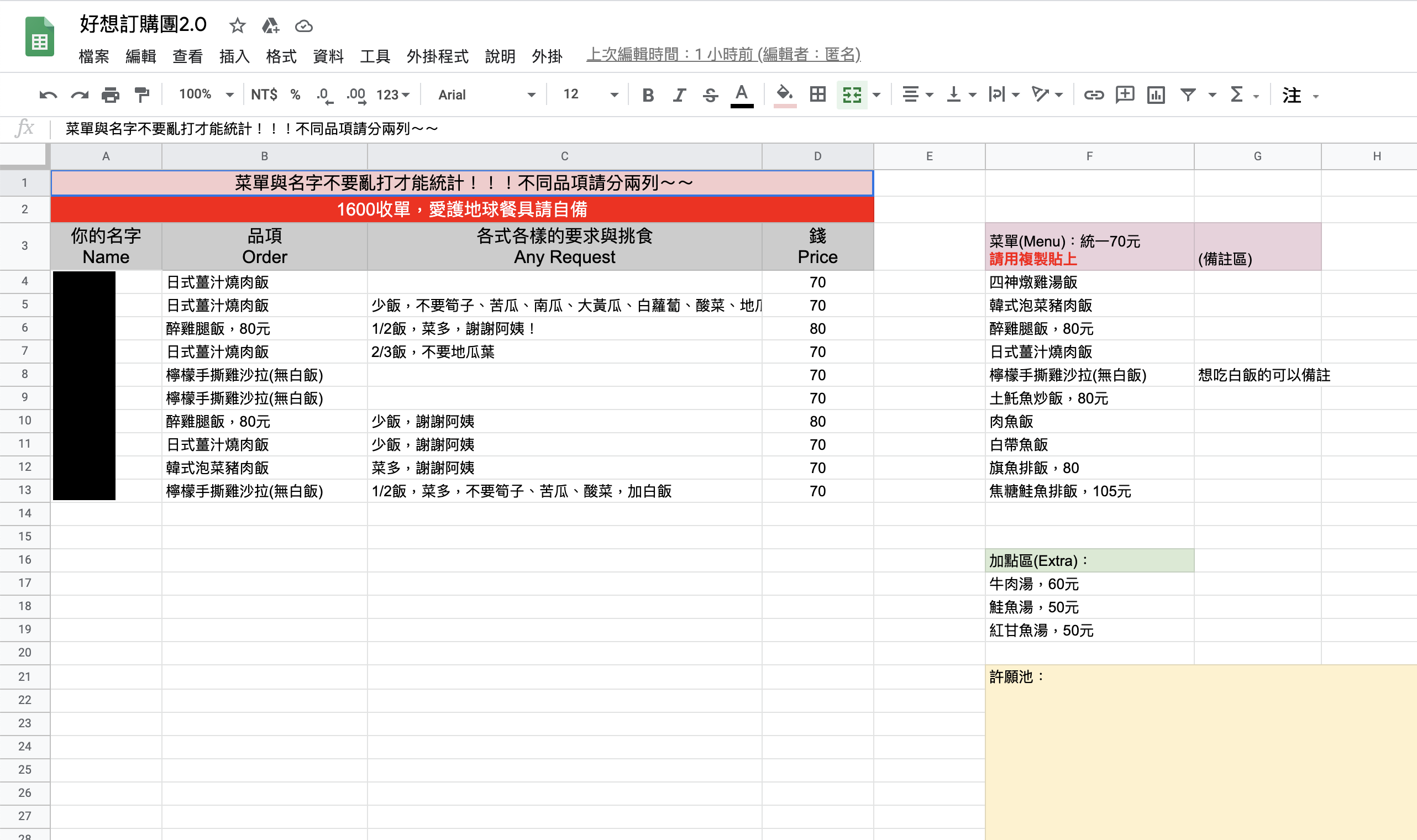This screenshot has height=840, width=1417.
Task: Open the last edit time link
Action: pyautogui.click(x=723, y=54)
